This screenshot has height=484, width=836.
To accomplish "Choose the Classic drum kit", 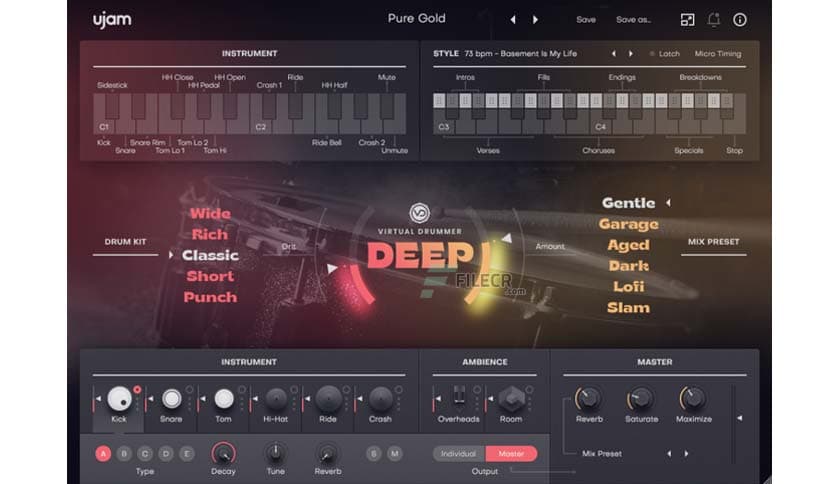I will click(210, 255).
